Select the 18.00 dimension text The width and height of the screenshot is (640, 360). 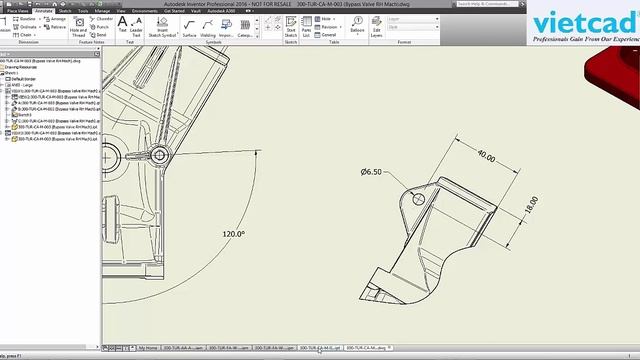[x=531, y=205]
